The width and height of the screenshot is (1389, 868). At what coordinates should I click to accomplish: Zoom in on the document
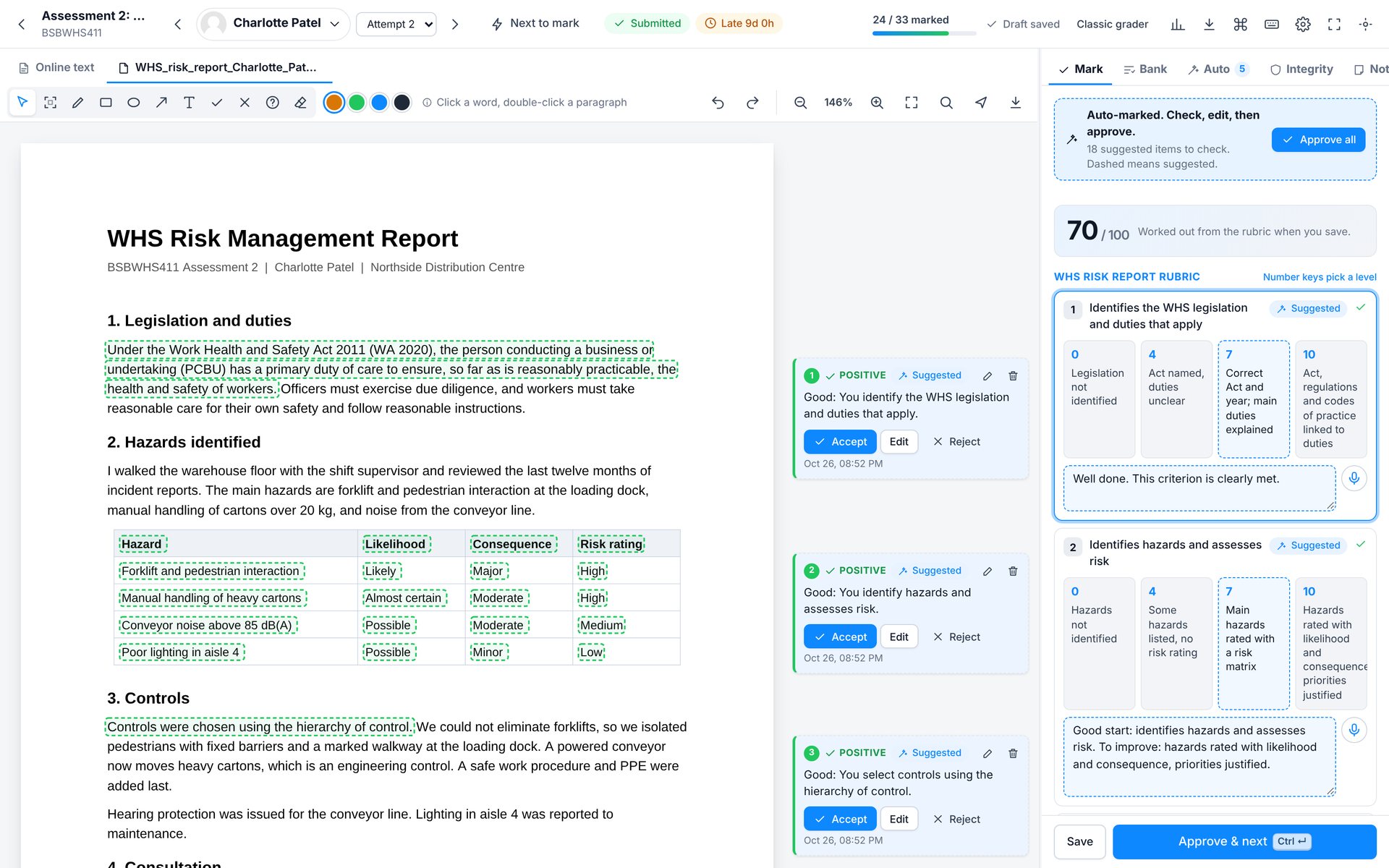pyautogui.click(x=877, y=103)
